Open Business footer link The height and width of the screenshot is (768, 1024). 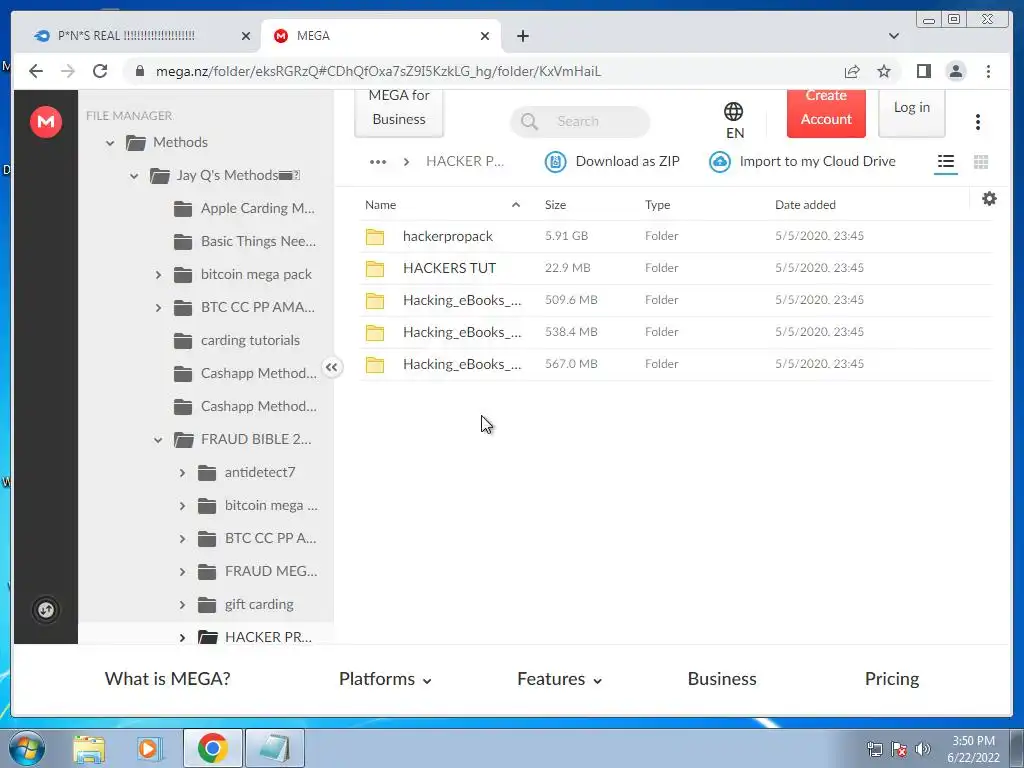[x=722, y=679]
